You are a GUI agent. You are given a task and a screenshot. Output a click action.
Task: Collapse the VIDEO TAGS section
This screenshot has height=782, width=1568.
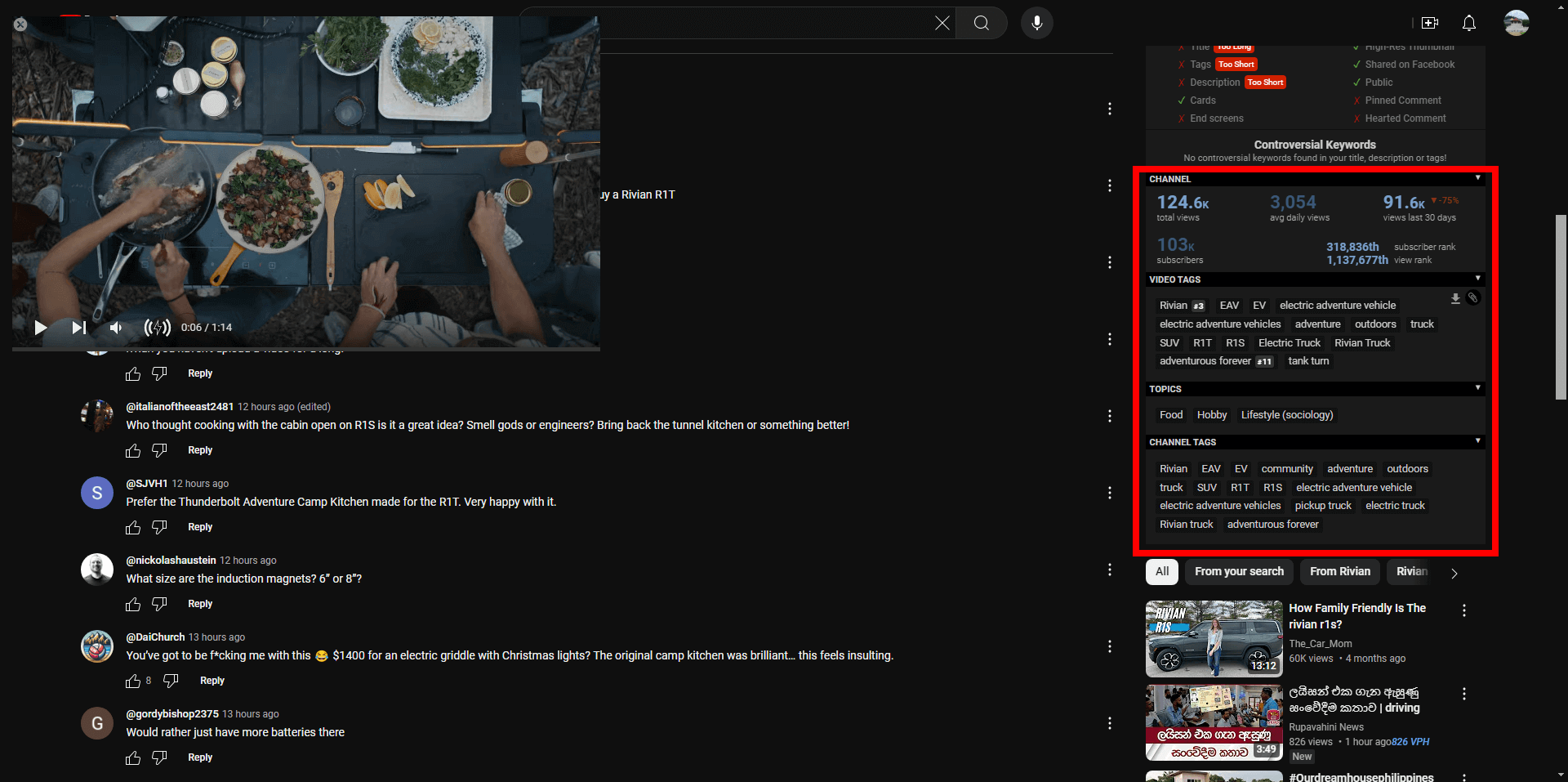click(x=1478, y=279)
